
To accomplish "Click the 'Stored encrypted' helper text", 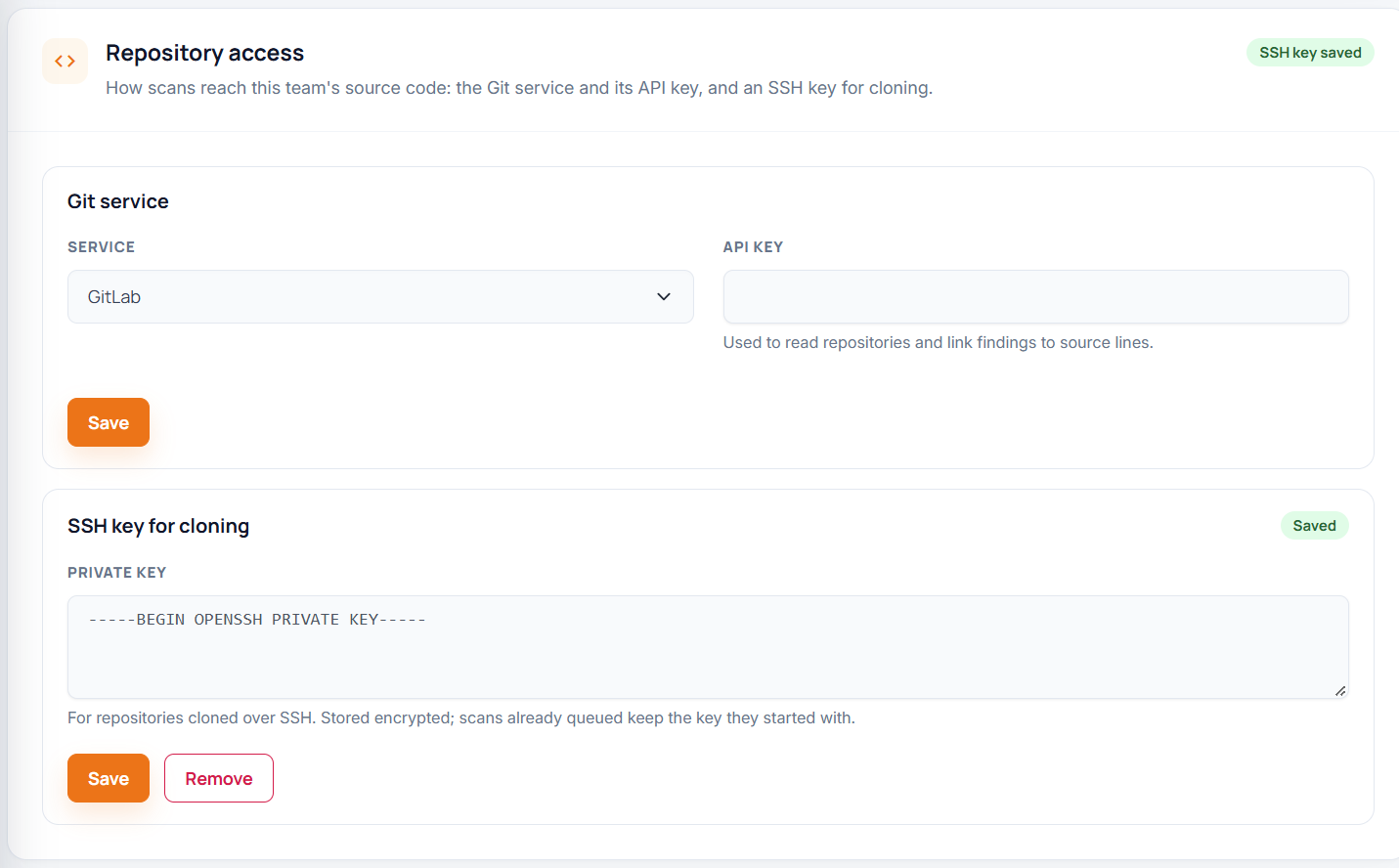I will [x=461, y=717].
